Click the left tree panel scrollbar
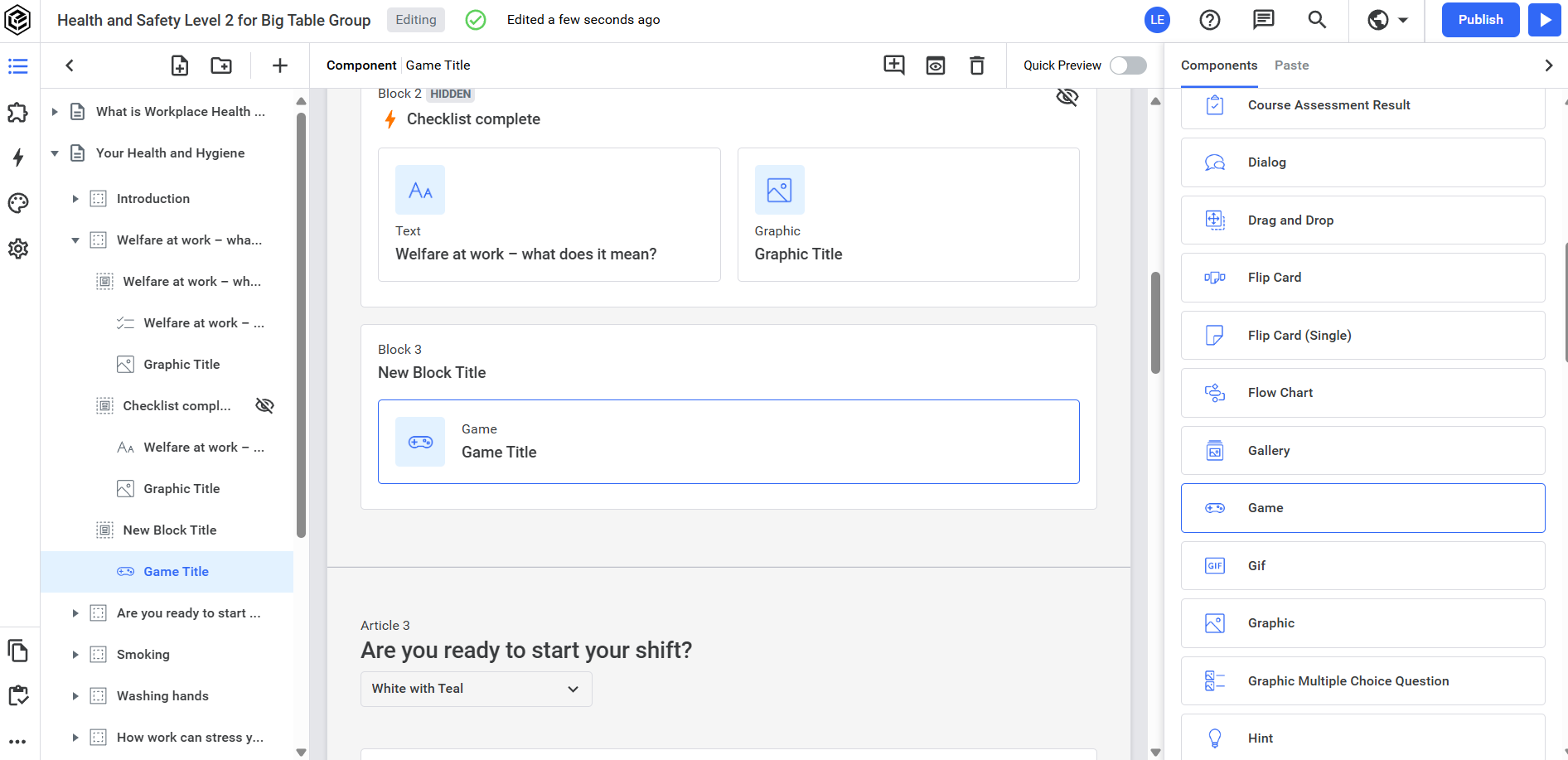1568x760 pixels. click(301, 326)
